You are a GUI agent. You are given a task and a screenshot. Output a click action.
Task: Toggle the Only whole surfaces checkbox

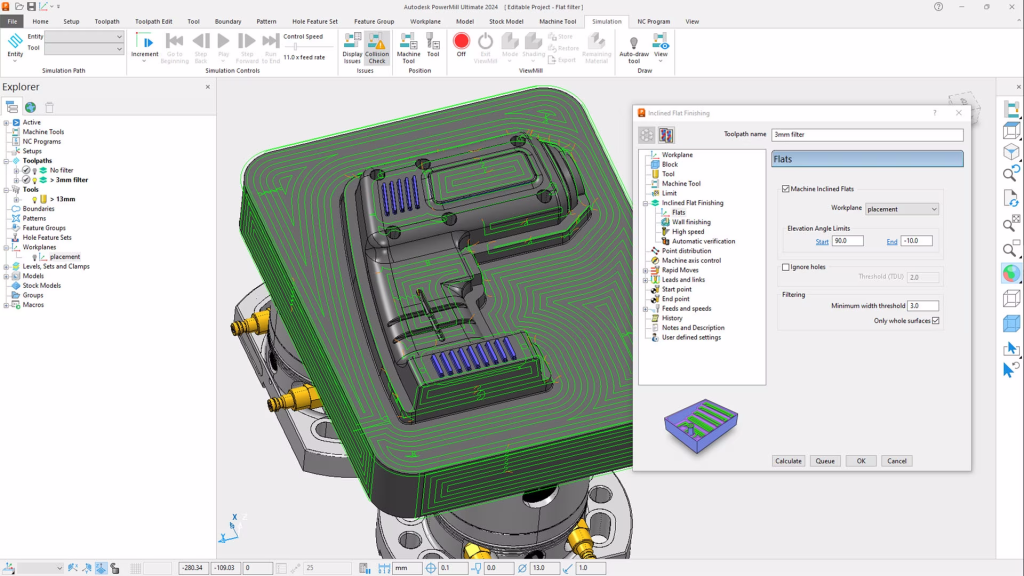pyautogui.click(x=935, y=320)
